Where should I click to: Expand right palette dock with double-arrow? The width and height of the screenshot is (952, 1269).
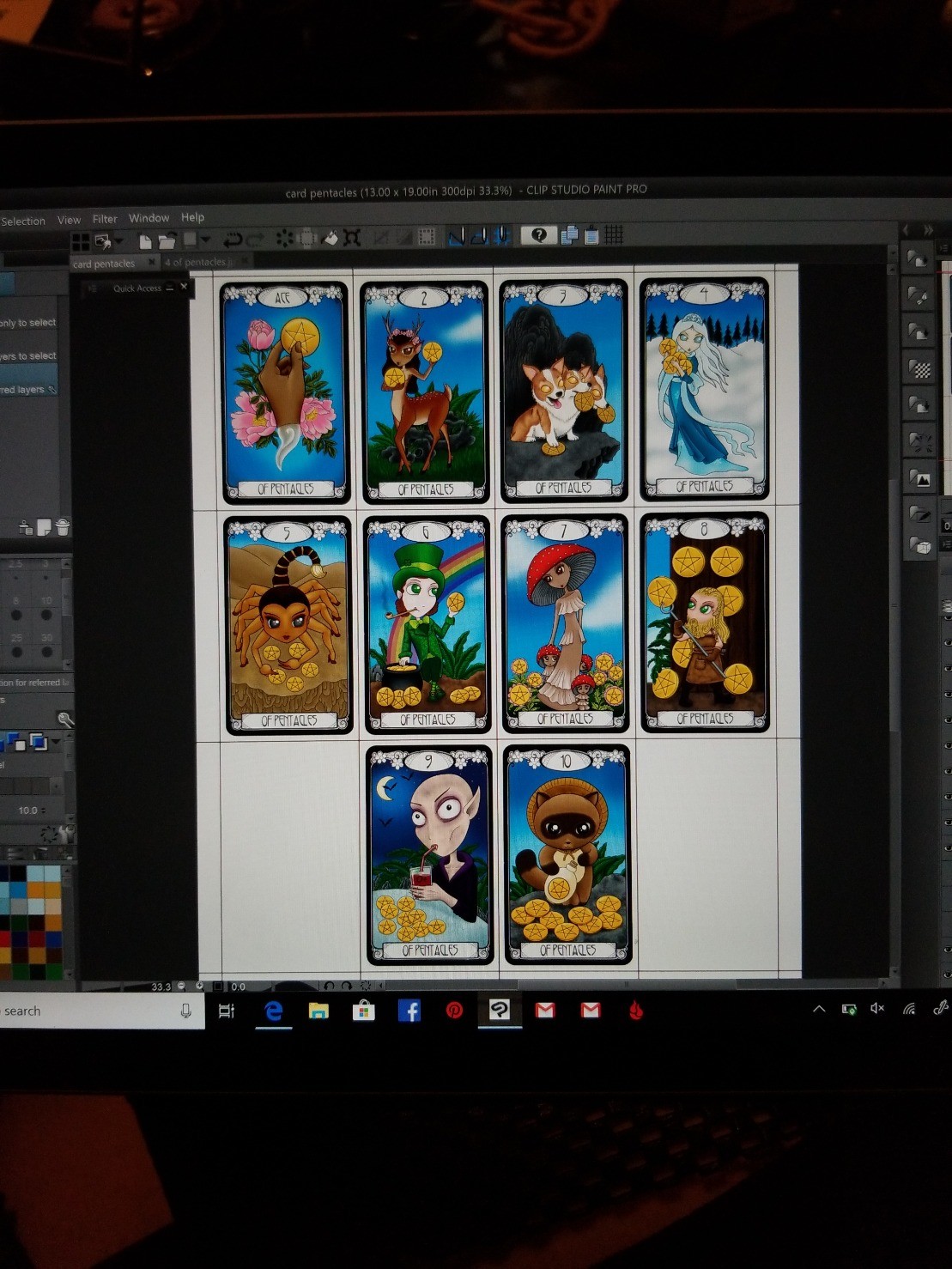[928, 230]
